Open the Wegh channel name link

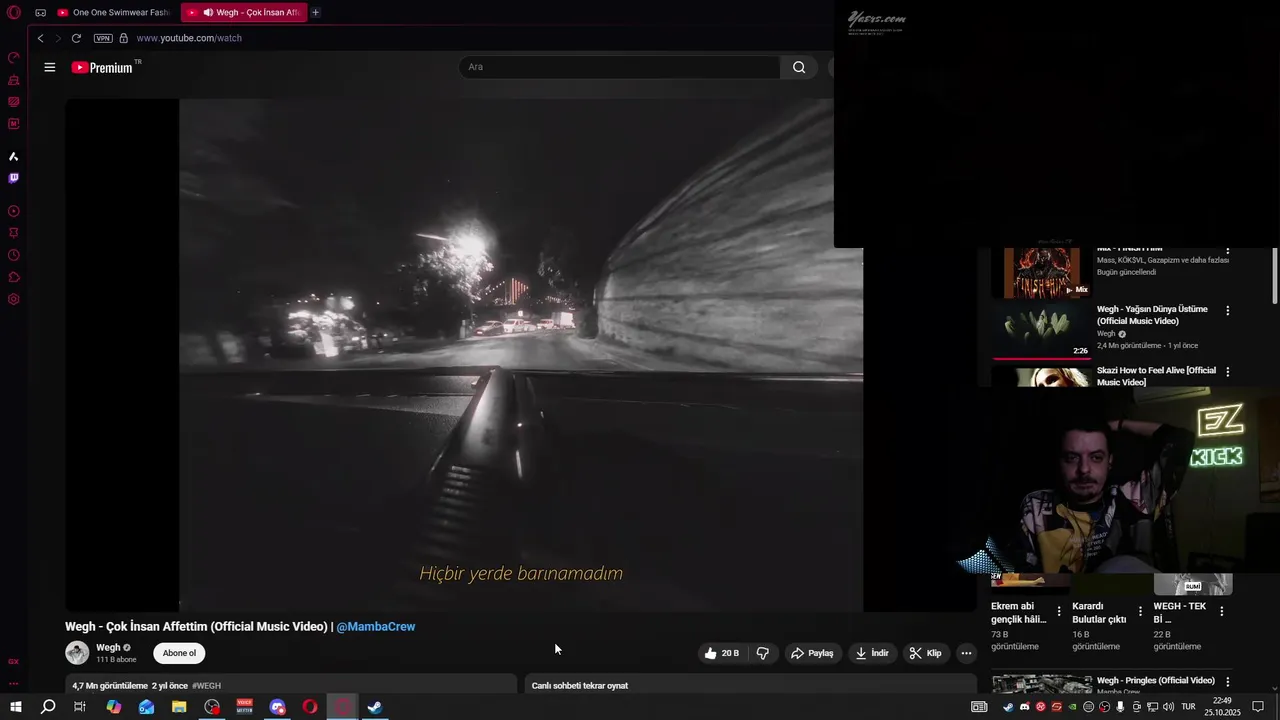coord(108,647)
